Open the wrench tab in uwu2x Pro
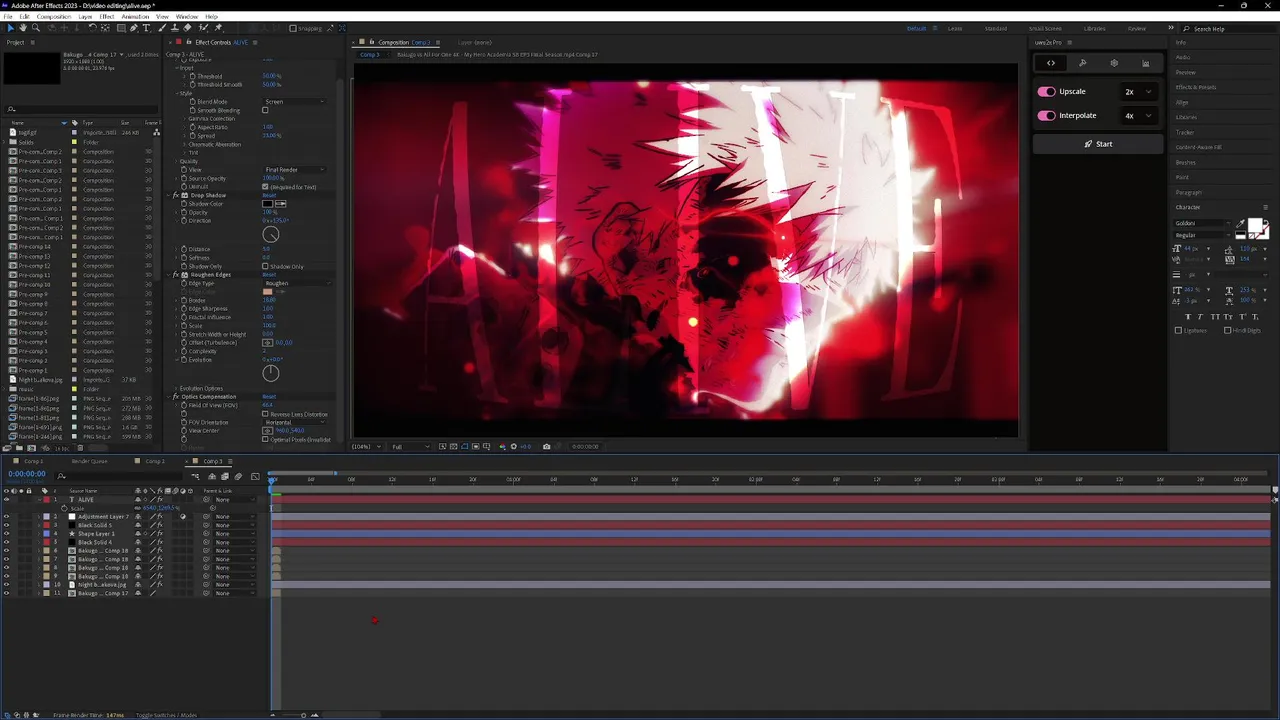The image size is (1280, 720). point(1082,63)
